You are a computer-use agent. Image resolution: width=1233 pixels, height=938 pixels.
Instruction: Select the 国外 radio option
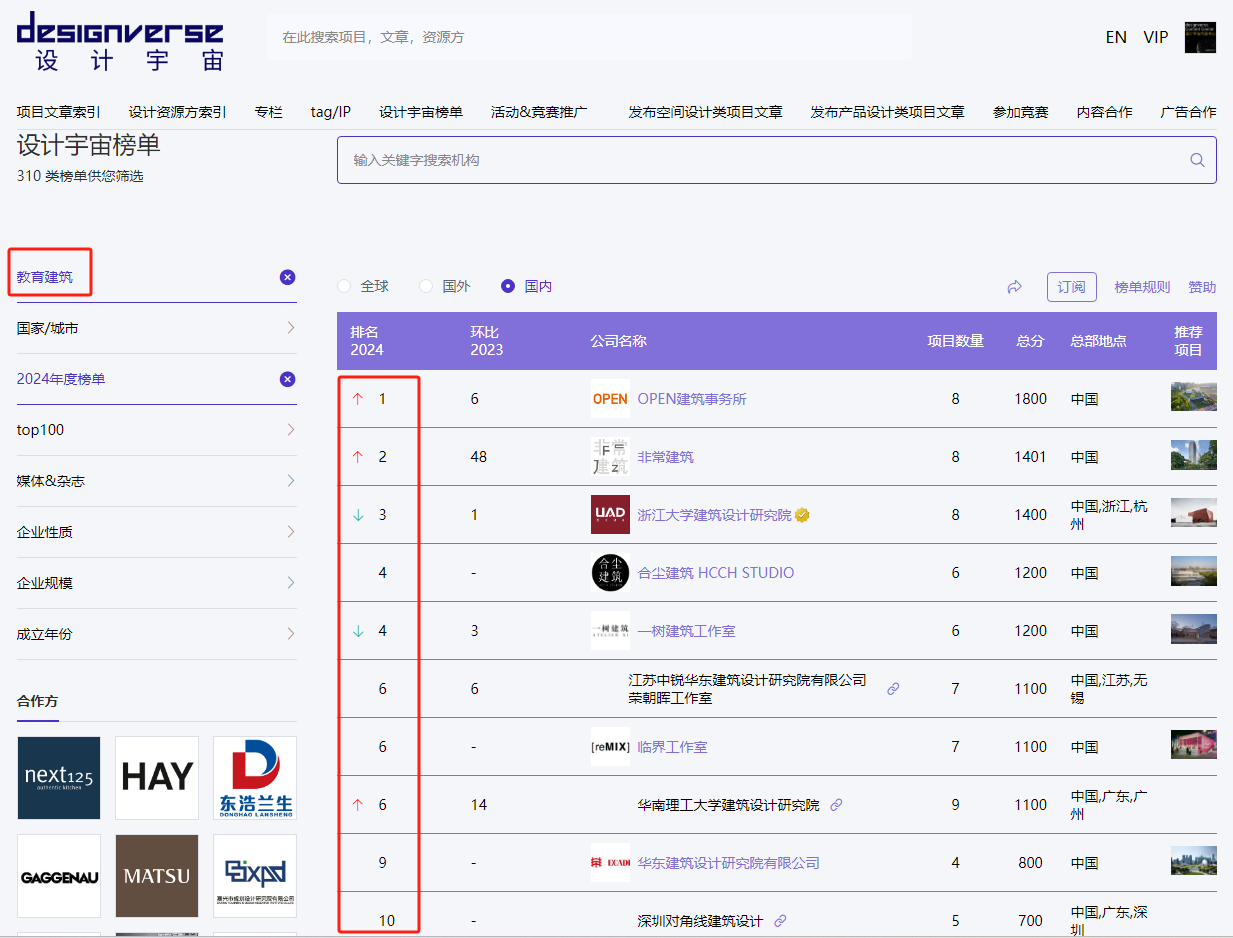click(426, 286)
